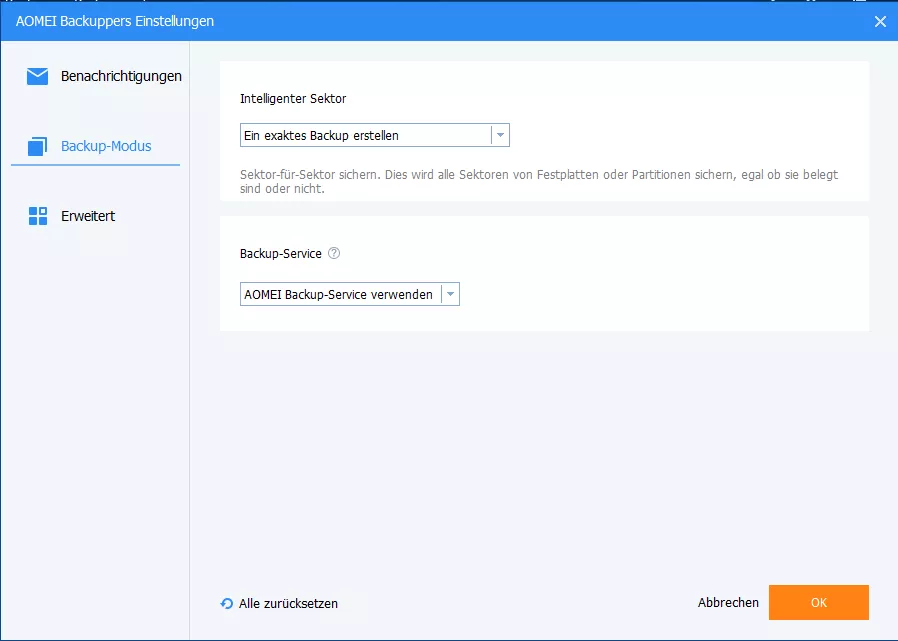Open the 'AOMEI Backup-Service verwenden' combo box
Image resolution: width=898 pixels, height=641 pixels.
click(x=349, y=294)
